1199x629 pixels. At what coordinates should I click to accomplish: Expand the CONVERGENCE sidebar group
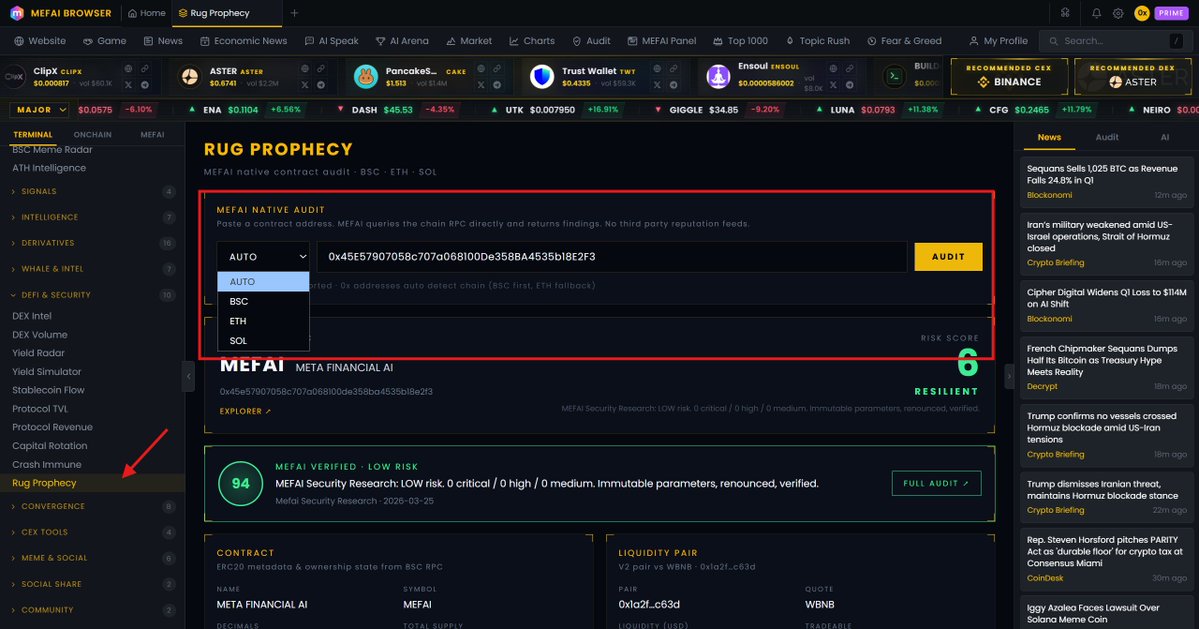[92, 506]
